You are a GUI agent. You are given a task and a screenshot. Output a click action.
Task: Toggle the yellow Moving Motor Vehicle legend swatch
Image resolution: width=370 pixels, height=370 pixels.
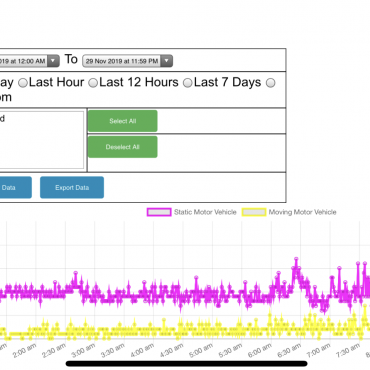tap(254, 212)
